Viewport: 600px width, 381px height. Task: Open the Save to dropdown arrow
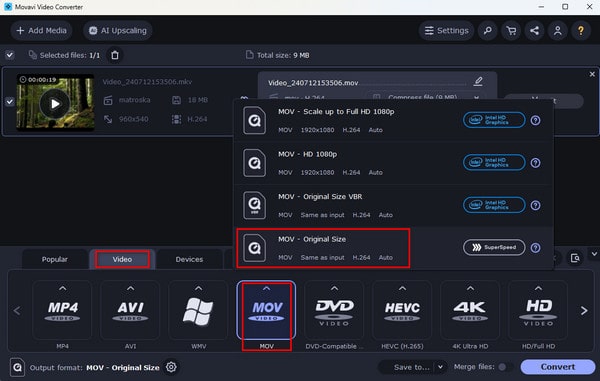tap(441, 367)
